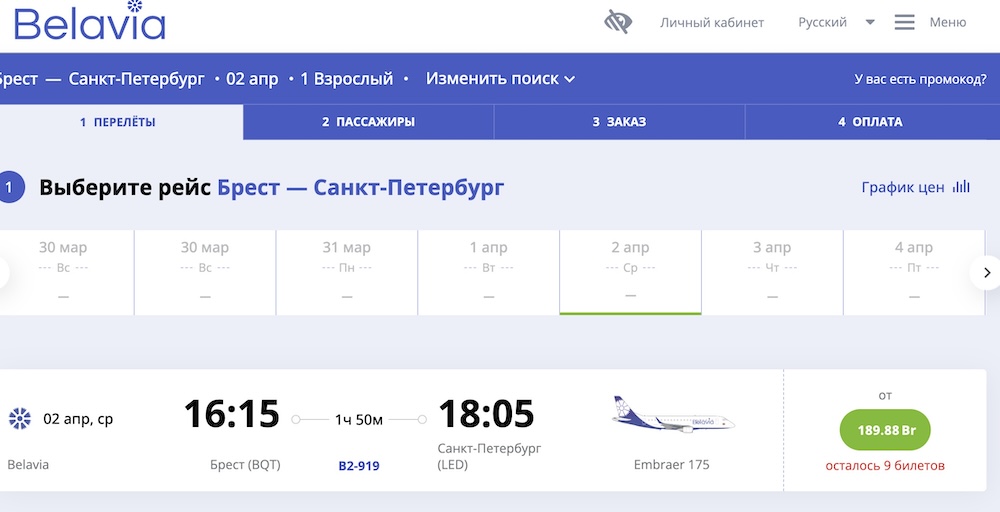Viewport: 1000px width, 512px height.
Task: Click У вас есть промокод? link
Action: tap(920, 79)
